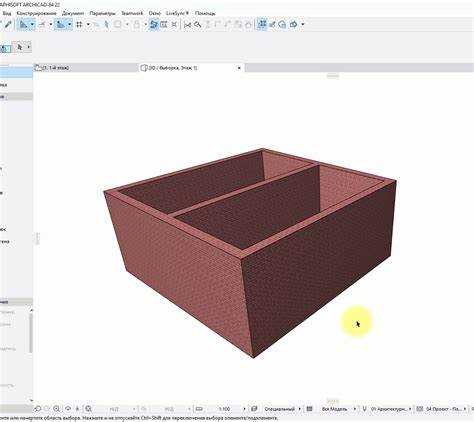Click the scissors trim icon
474x422 pixels.
pyautogui.click(x=187, y=24)
